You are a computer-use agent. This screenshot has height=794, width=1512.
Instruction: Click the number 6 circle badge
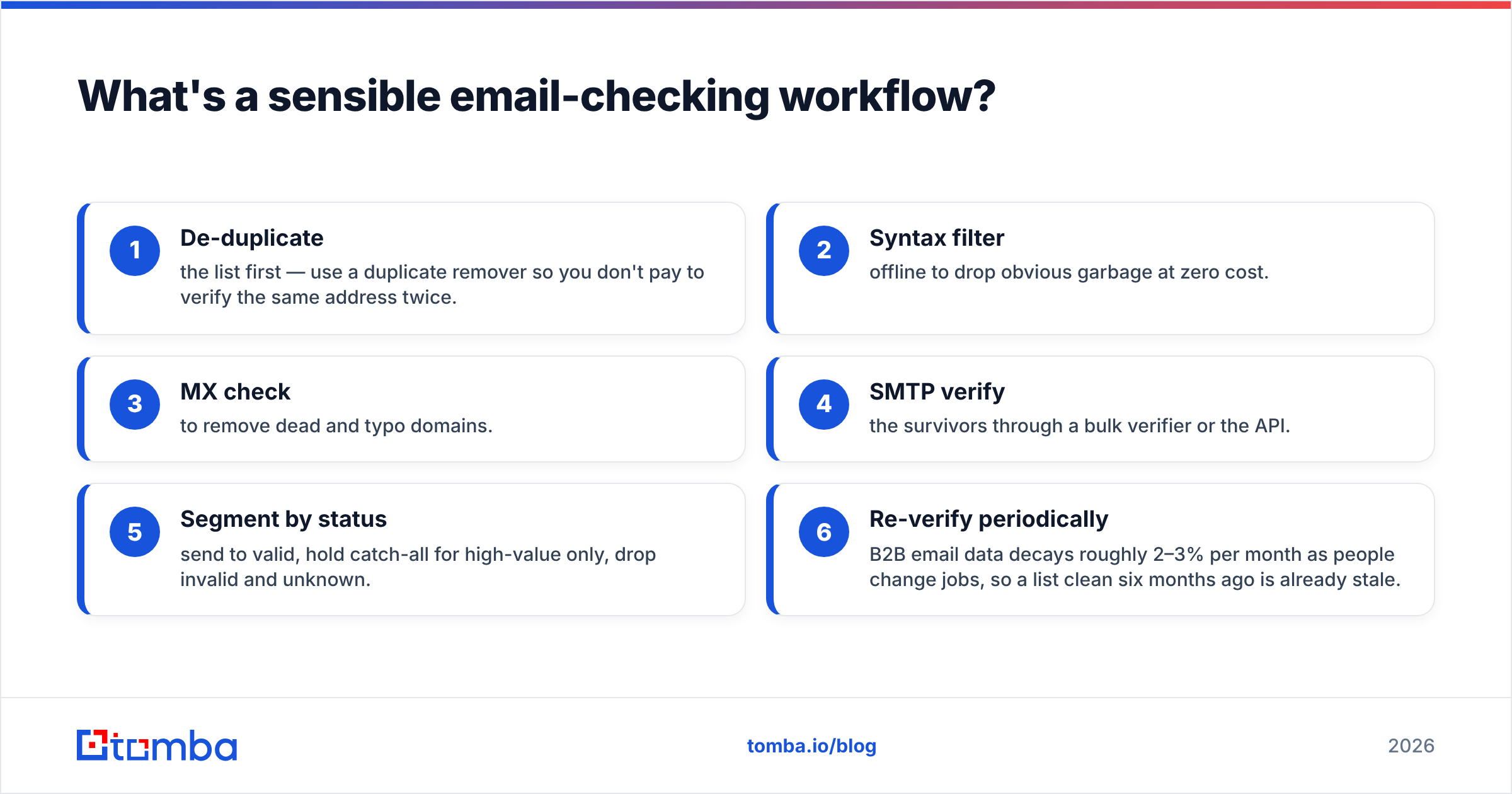(824, 532)
